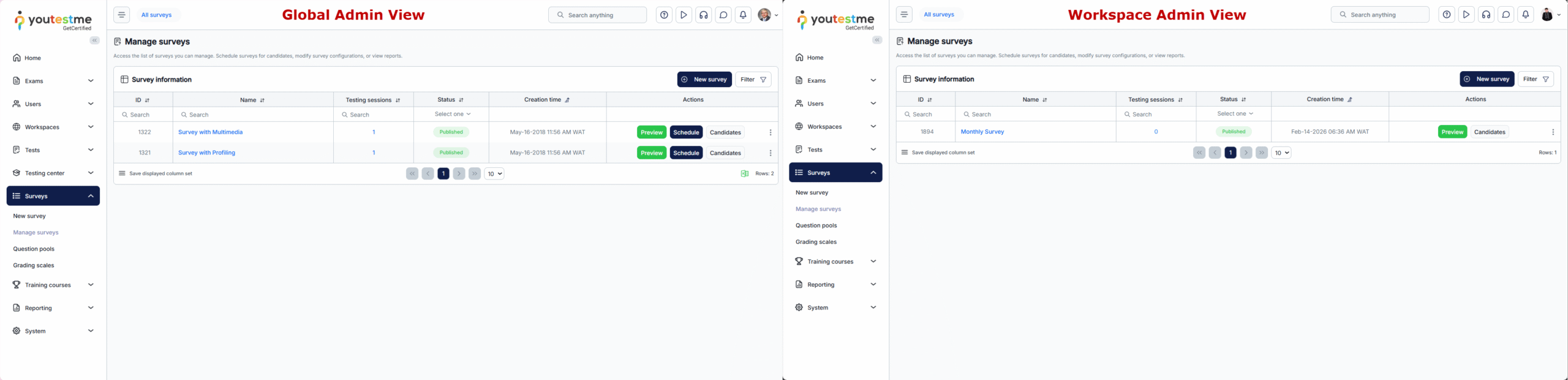Viewport: 1568px width, 380px height.
Task: Collapse the sidebar using double-arrow in Global Admin view
Action: (94, 40)
